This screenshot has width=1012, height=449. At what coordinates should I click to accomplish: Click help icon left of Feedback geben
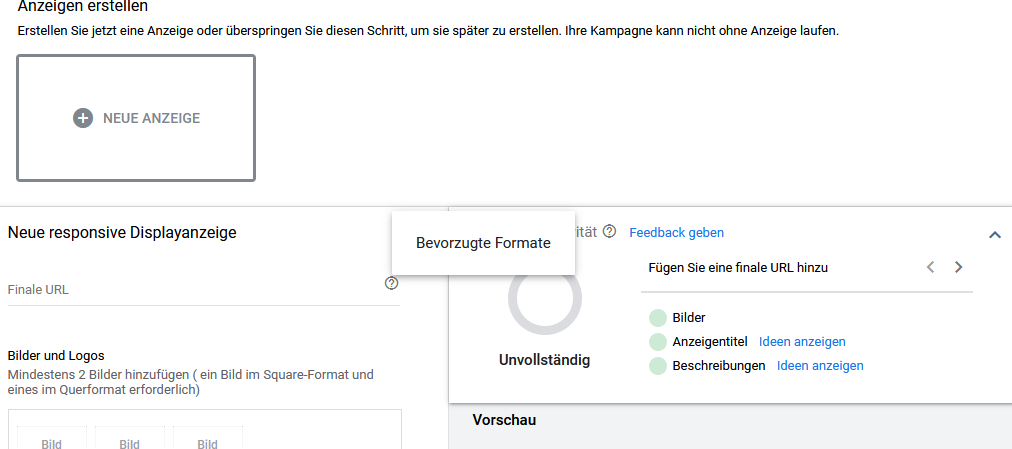pos(609,232)
